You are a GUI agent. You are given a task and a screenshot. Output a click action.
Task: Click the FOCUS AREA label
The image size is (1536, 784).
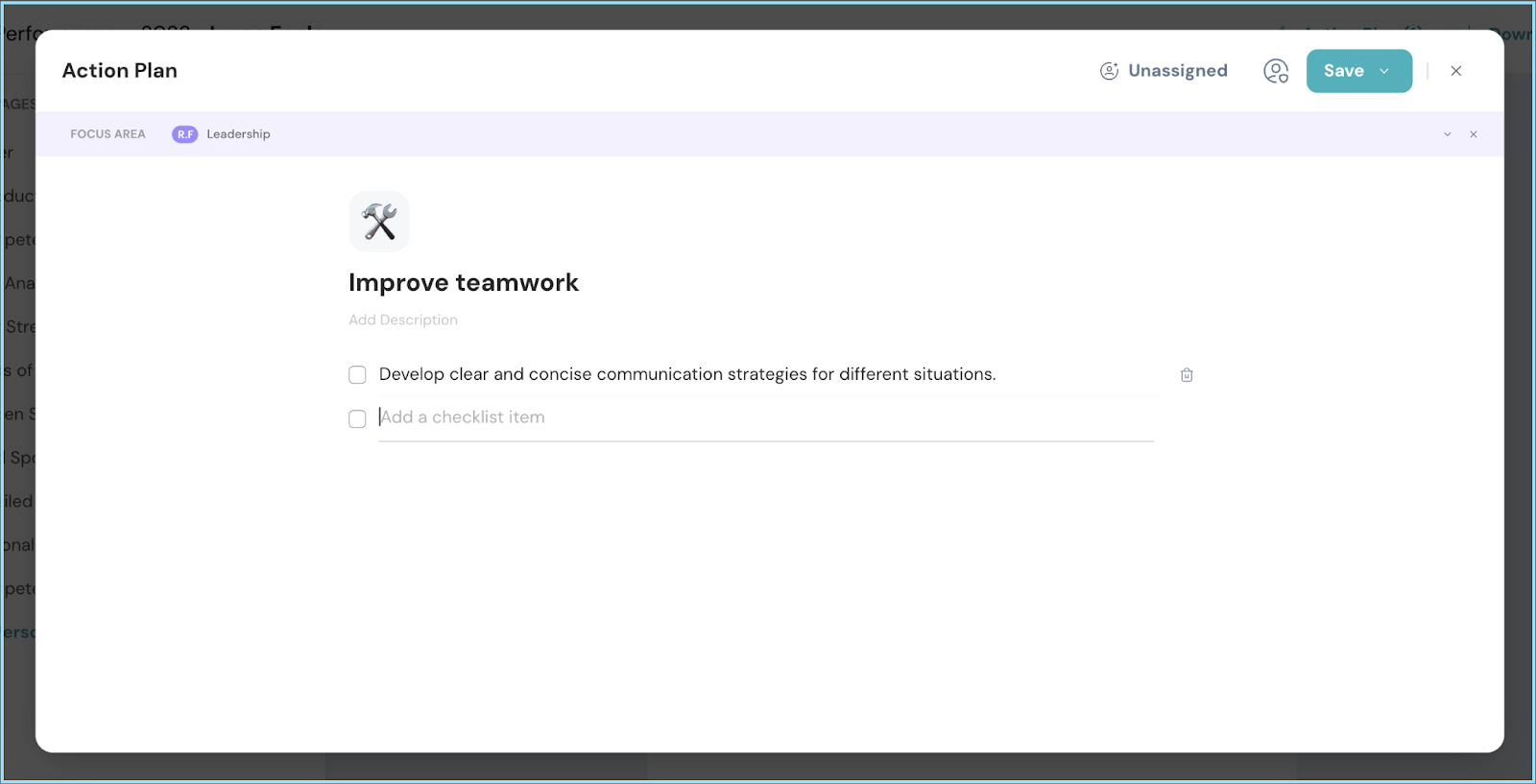pyautogui.click(x=108, y=134)
